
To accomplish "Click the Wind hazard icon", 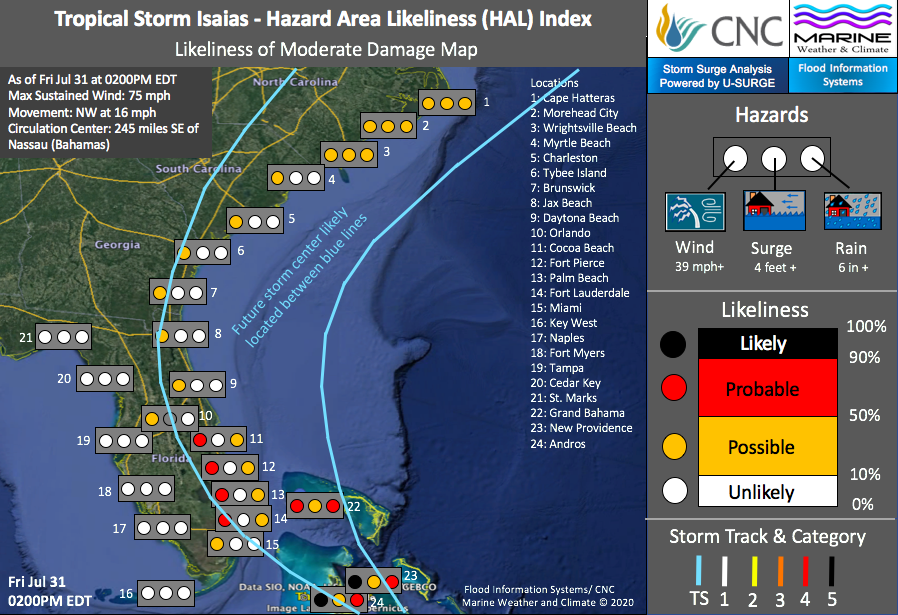I will click(695, 211).
